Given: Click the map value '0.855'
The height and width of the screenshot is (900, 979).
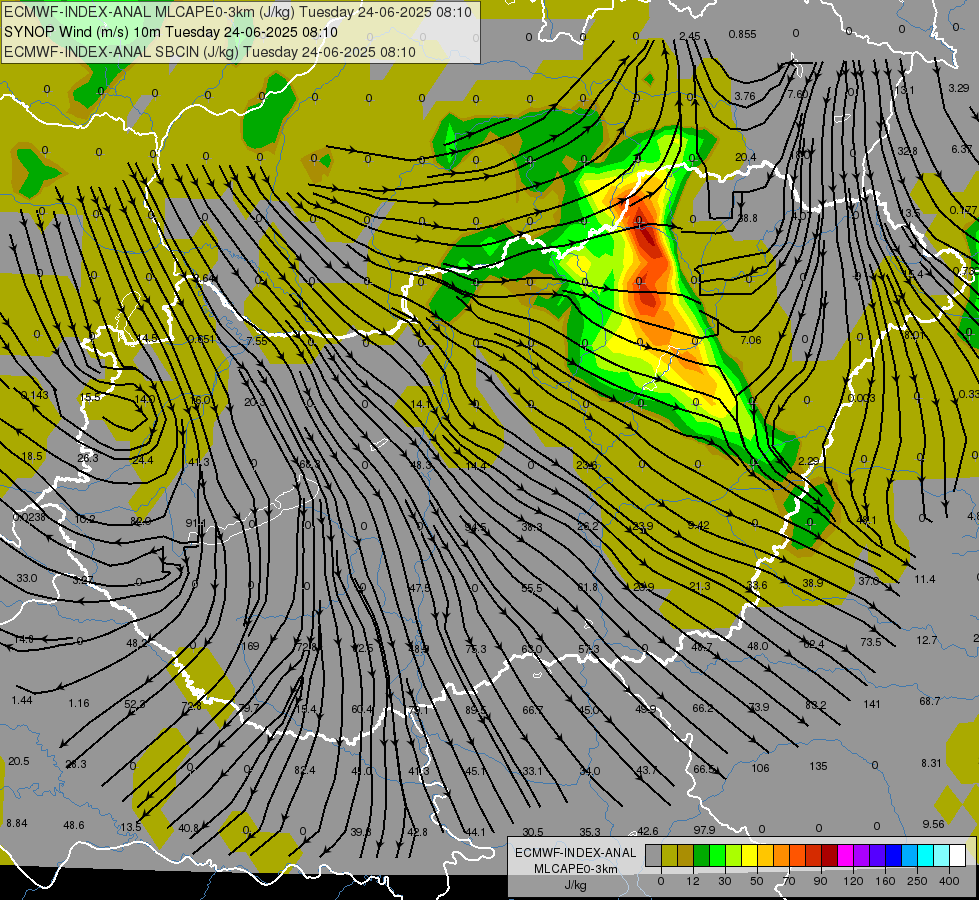Looking at the screenshot, I should click(x=742, y=34).
